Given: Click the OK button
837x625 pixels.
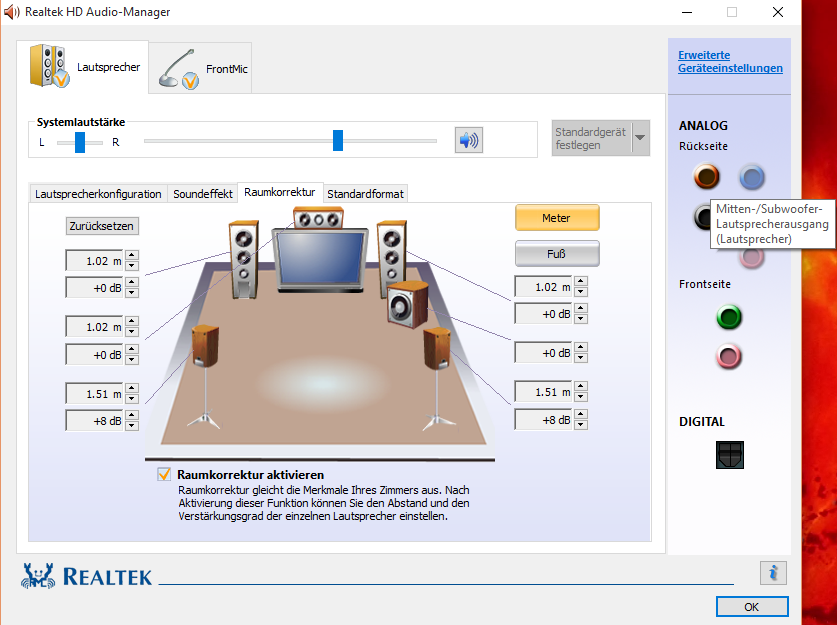Looking at the screenshot, I should [x=752, y=606].
